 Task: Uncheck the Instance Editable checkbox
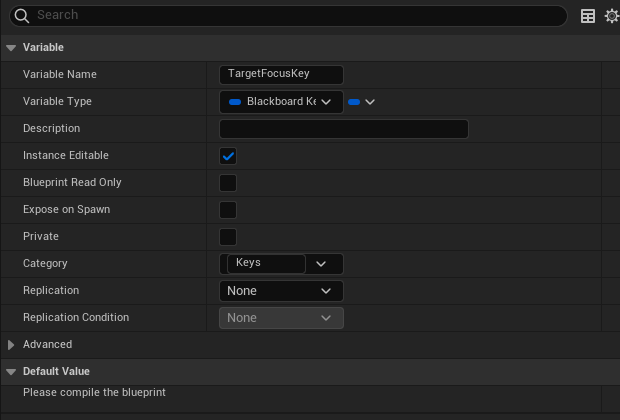click(228, 156)
